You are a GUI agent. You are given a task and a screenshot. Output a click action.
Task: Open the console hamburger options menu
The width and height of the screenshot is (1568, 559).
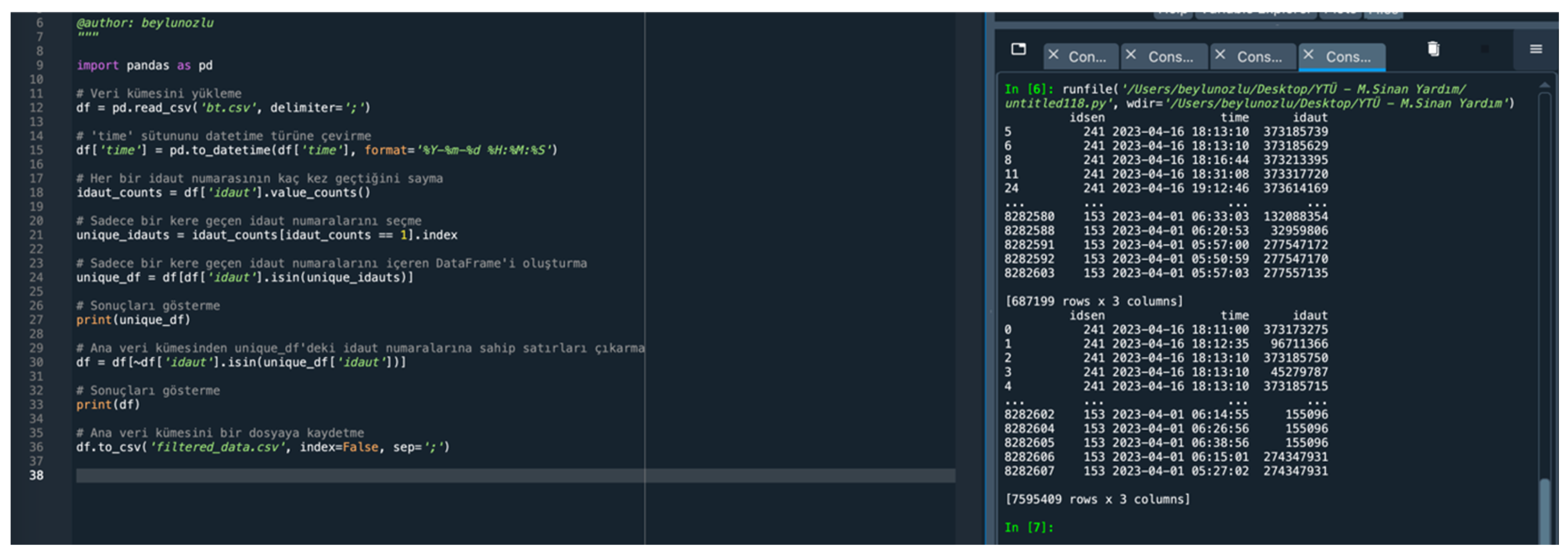coord(1536,49)
